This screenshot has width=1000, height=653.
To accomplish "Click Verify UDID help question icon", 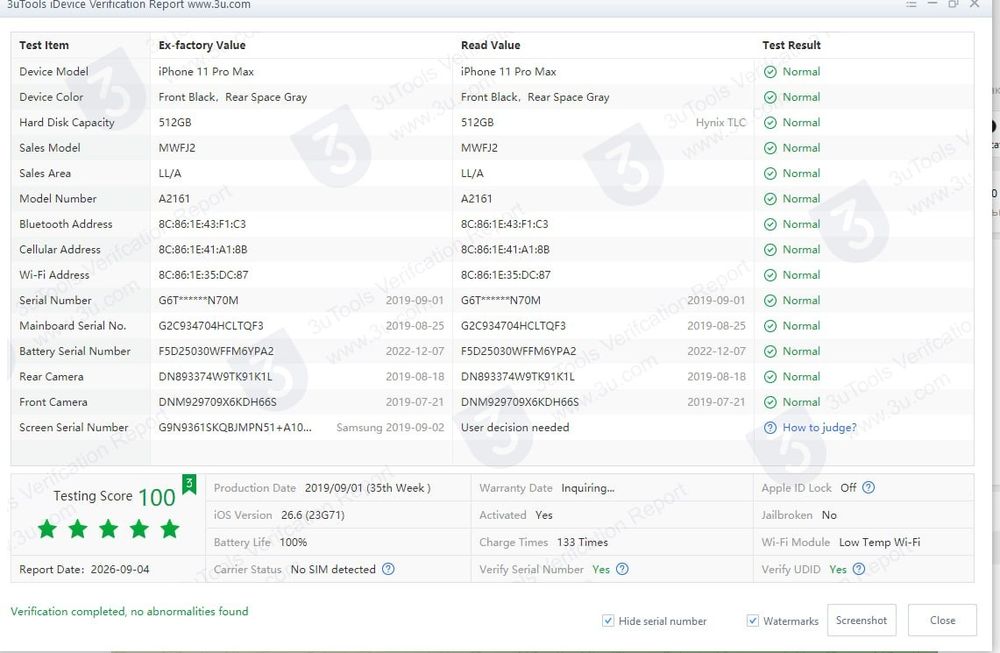I will (858, 569).
